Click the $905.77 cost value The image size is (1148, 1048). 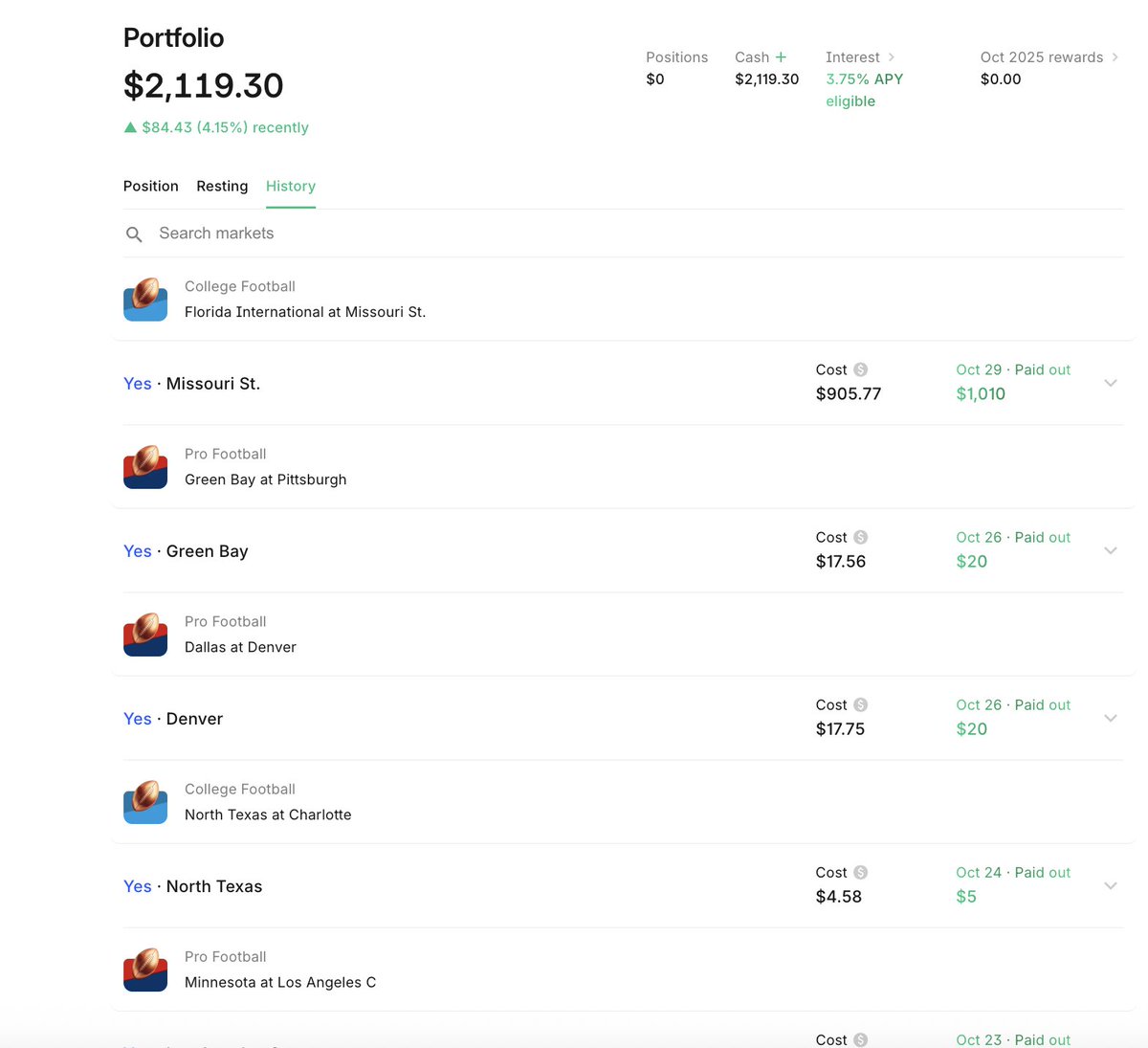[849, 393]
